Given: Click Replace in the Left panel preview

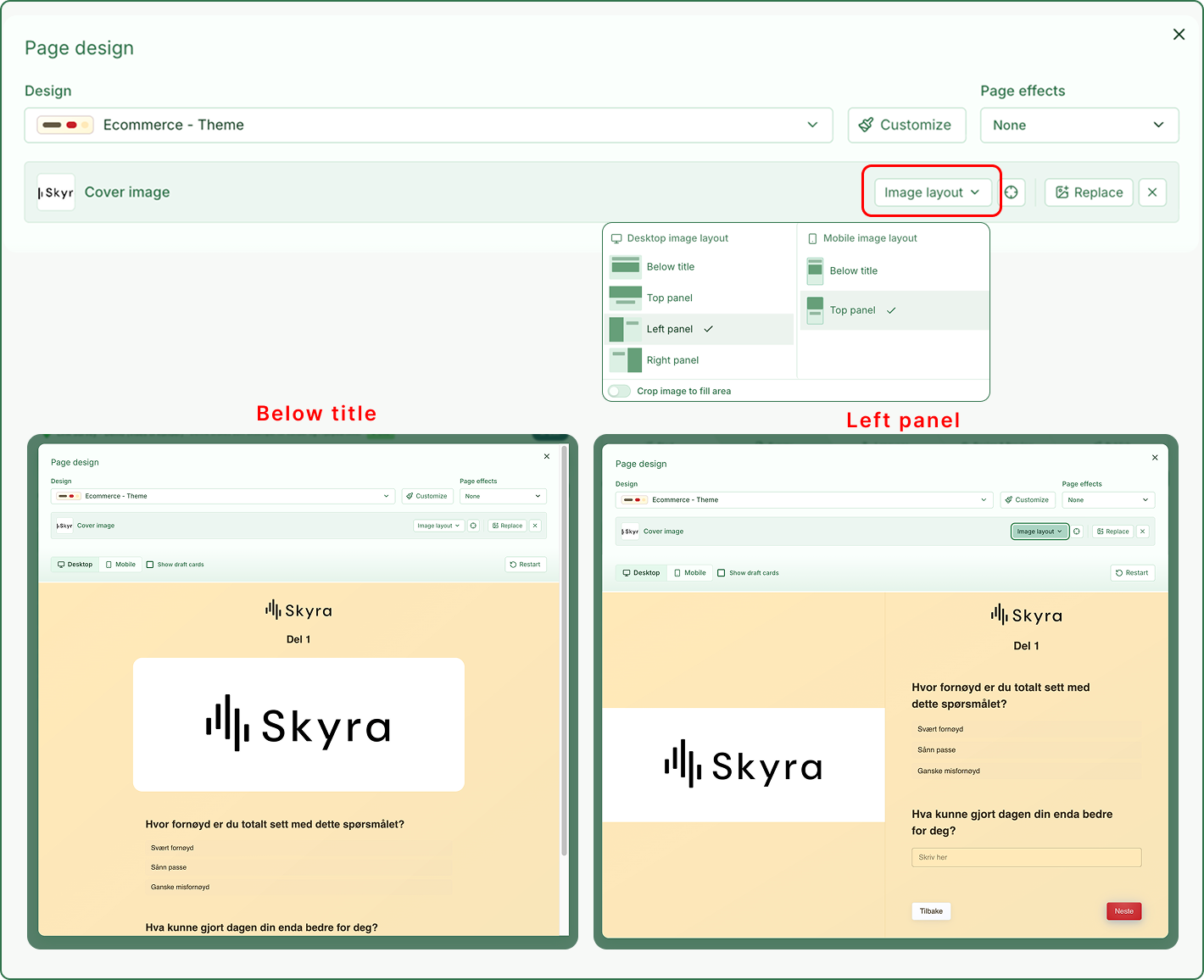Looking at the screenshot, I should [1112, 532].
